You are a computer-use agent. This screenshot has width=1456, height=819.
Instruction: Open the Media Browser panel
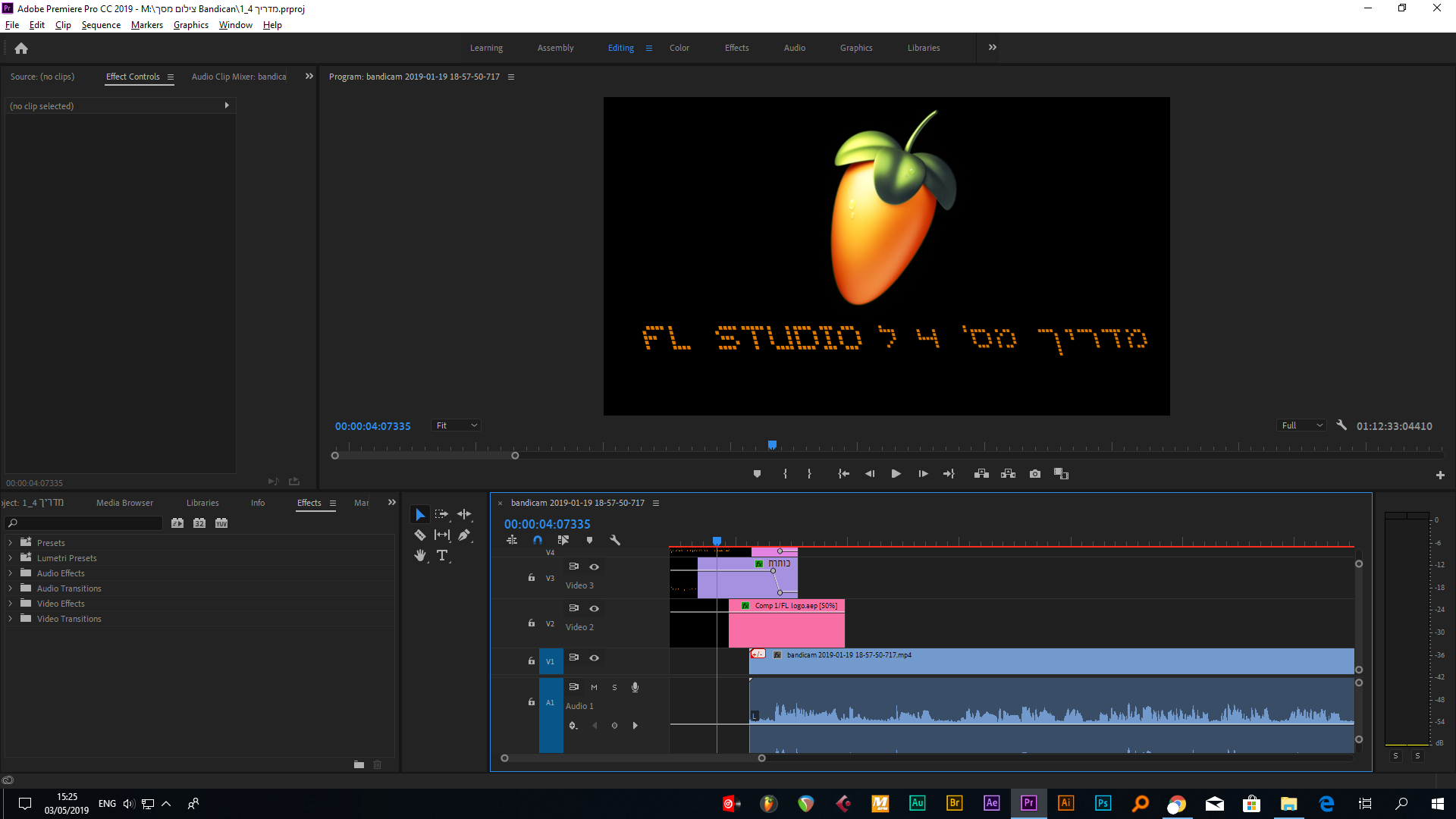click(x=124, y=503)
